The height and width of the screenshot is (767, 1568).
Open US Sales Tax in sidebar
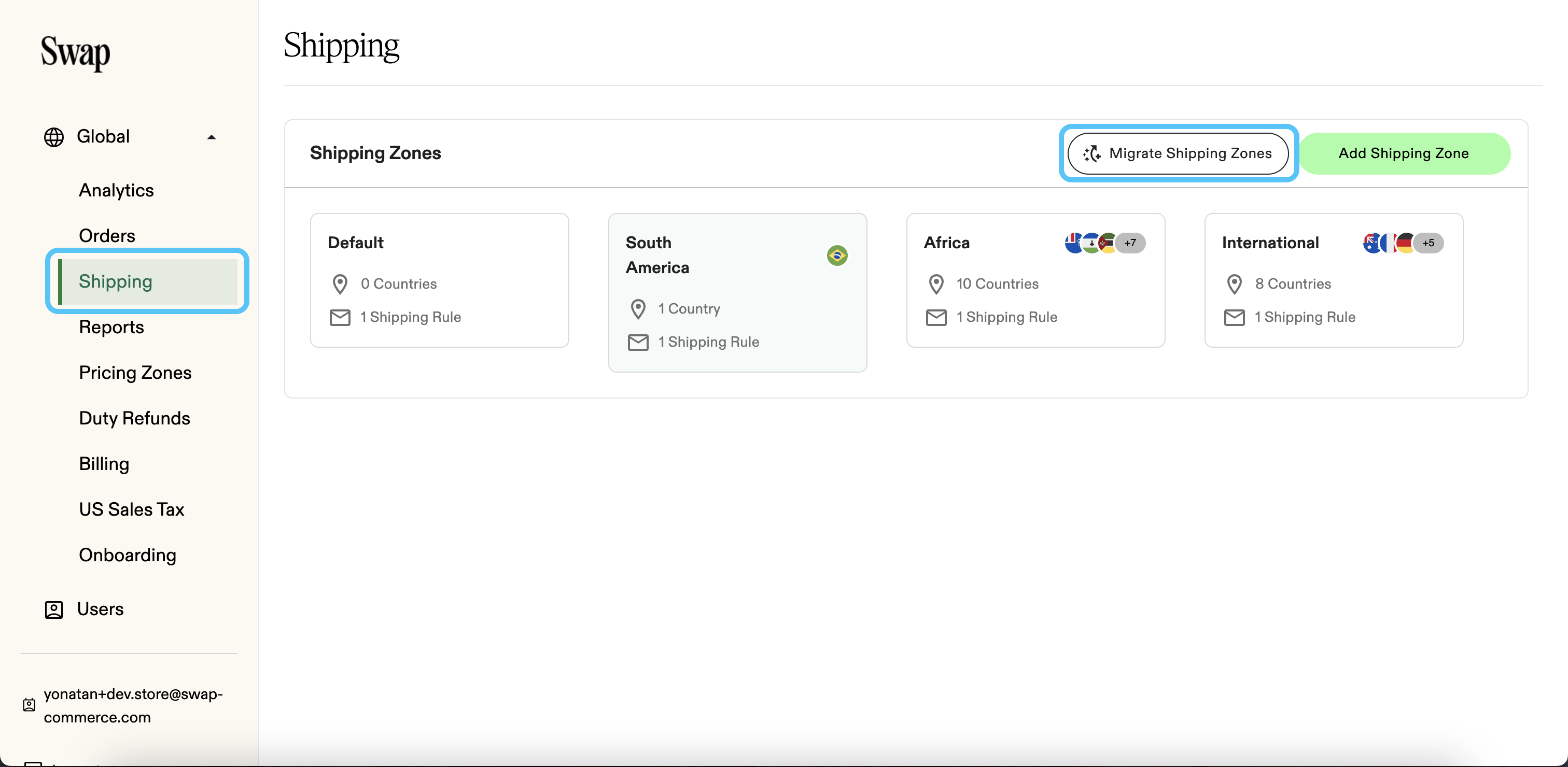click(x=131, y=509)
